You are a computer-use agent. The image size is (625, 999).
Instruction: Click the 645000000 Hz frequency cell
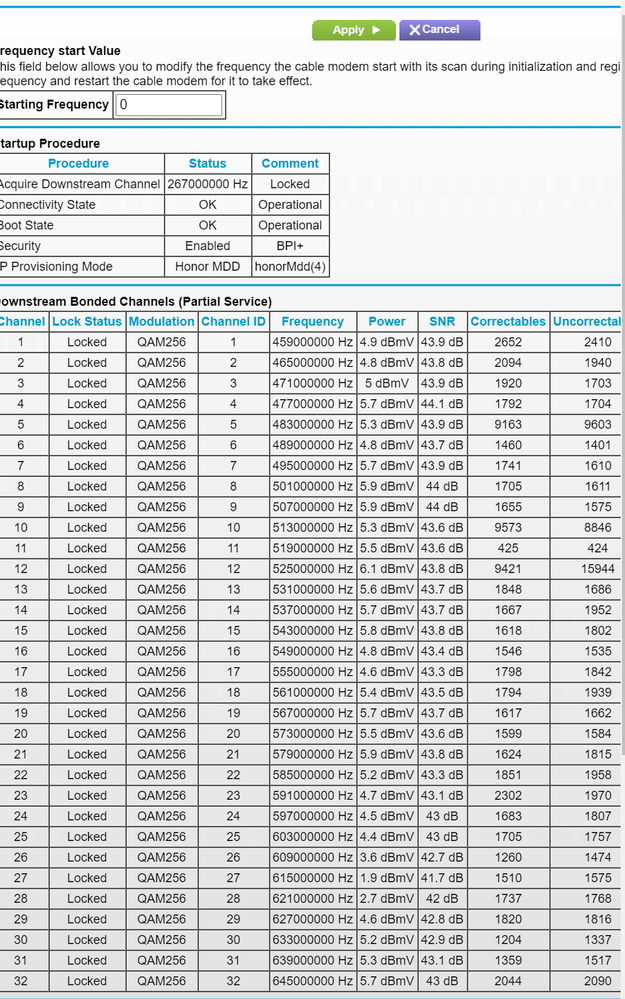(312, 981)
